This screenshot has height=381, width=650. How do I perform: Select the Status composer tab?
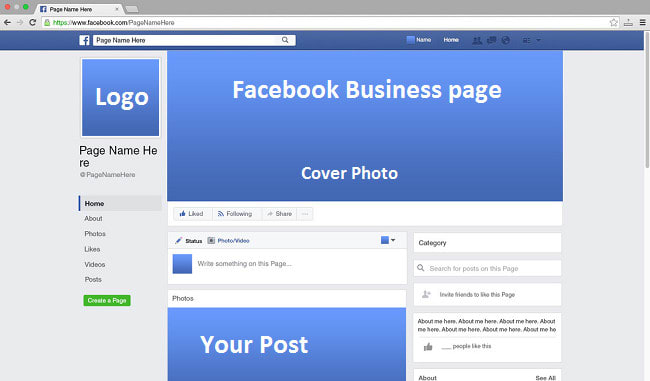[194, 241]
